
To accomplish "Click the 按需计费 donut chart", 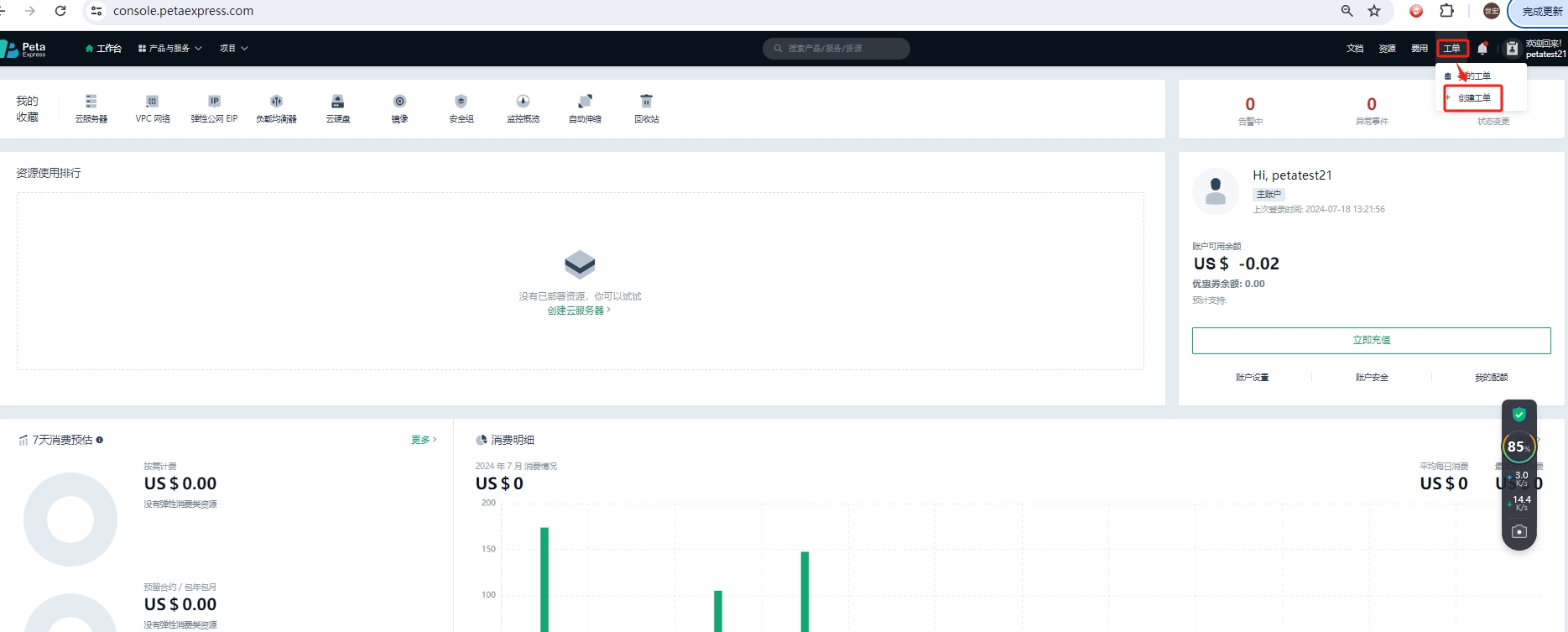I will pyautogui.click(x=70, y=520).
